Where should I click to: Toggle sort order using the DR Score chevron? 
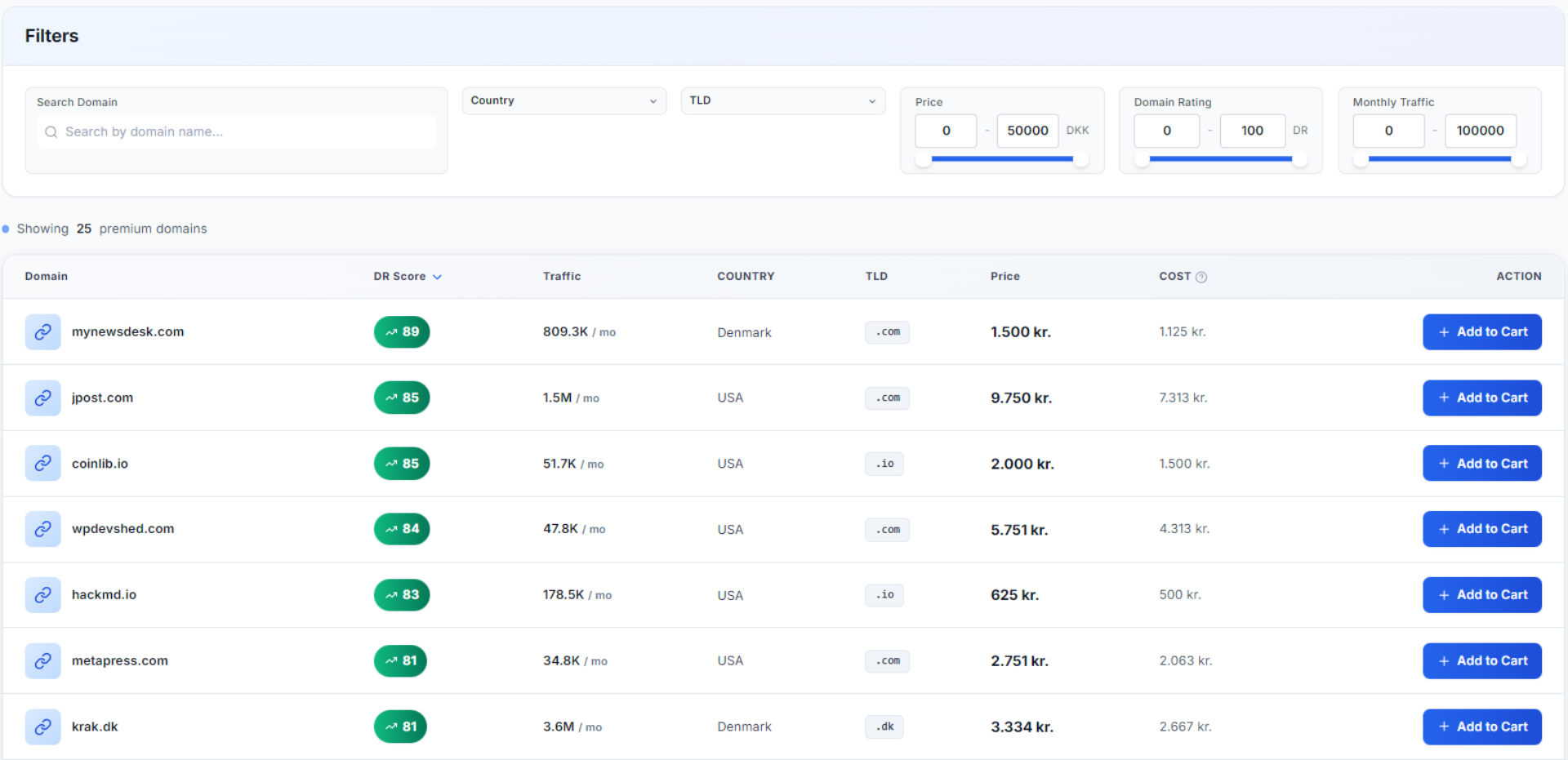[438, 277]
